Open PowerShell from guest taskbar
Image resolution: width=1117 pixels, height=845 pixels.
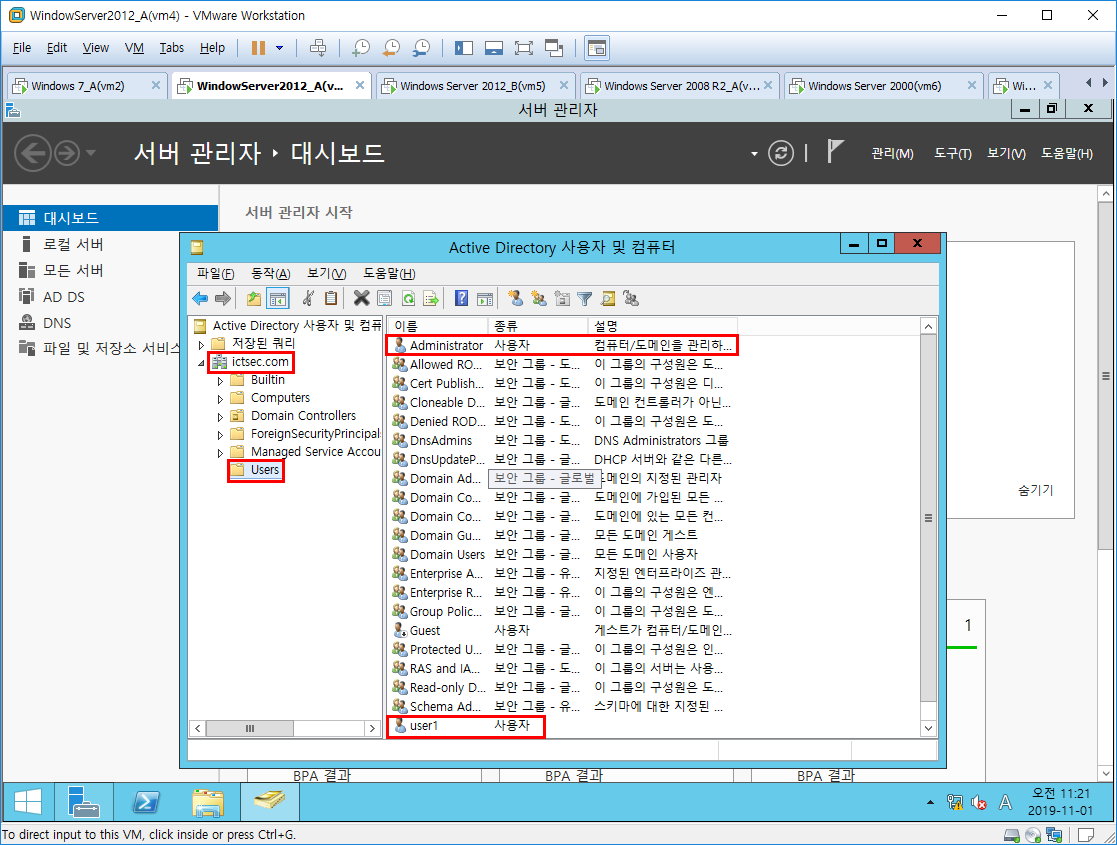(x=146, y=802)
